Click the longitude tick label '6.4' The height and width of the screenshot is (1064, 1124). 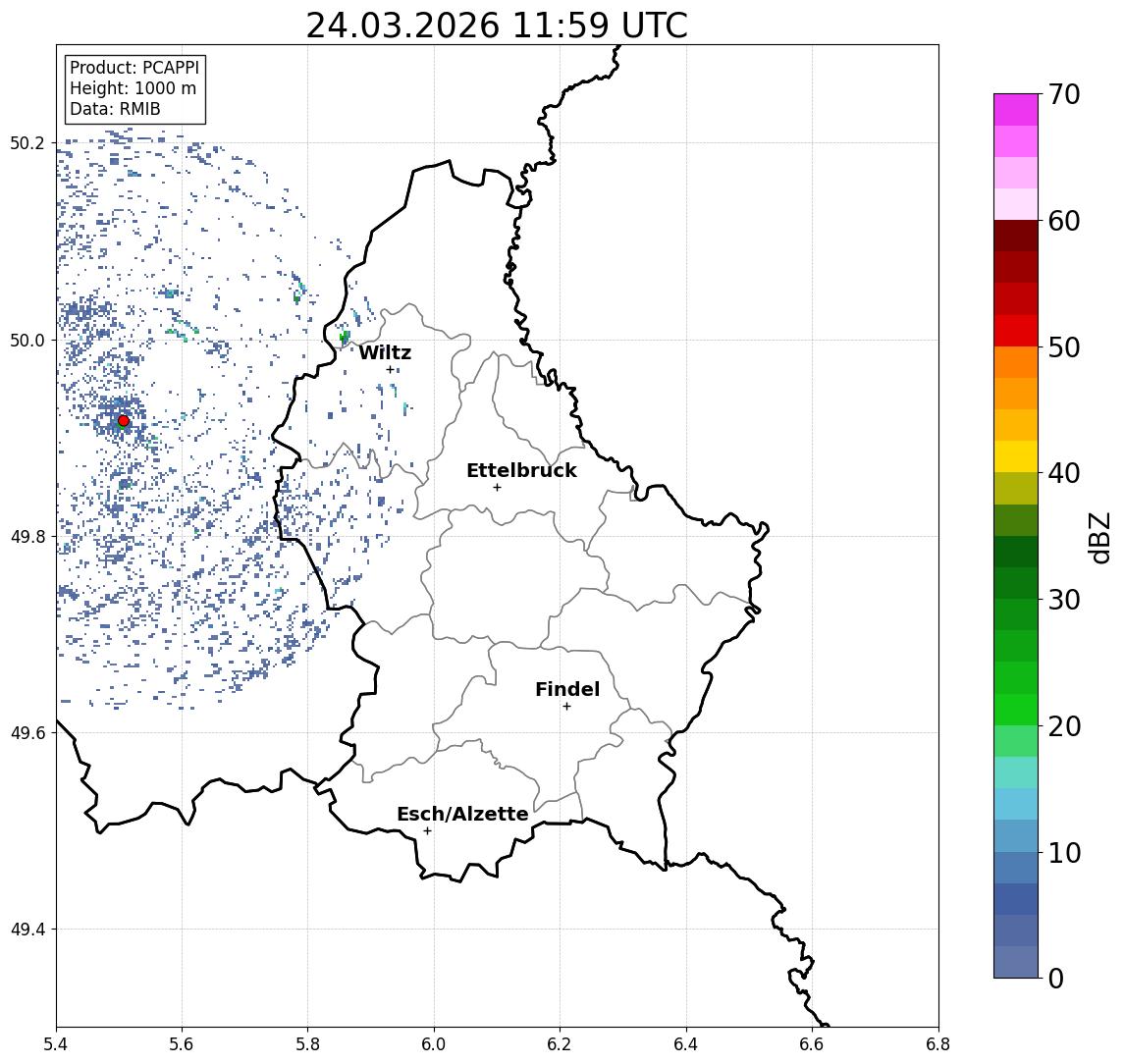tap(686, 1044)
